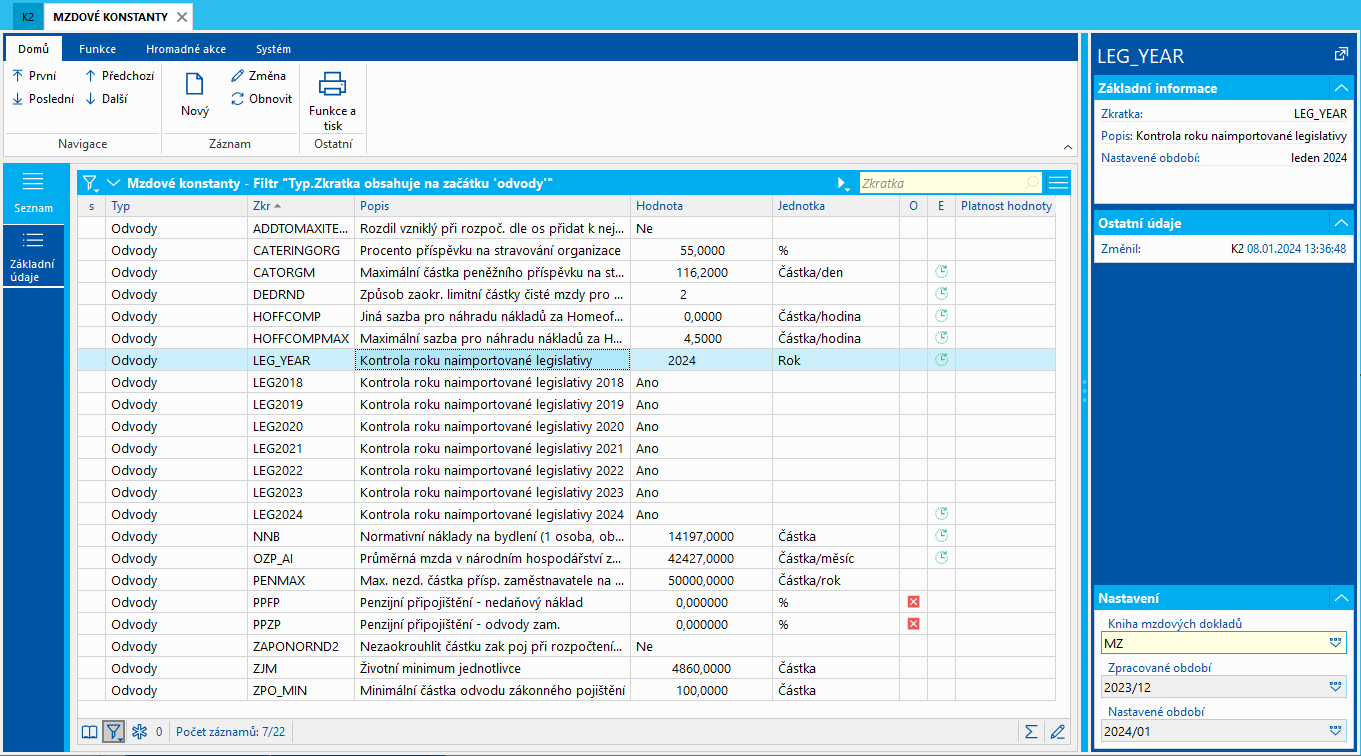Toggle the book icon in bottom status bar
This screenshot has width=1361, height=756.
(x=90, y=732)
